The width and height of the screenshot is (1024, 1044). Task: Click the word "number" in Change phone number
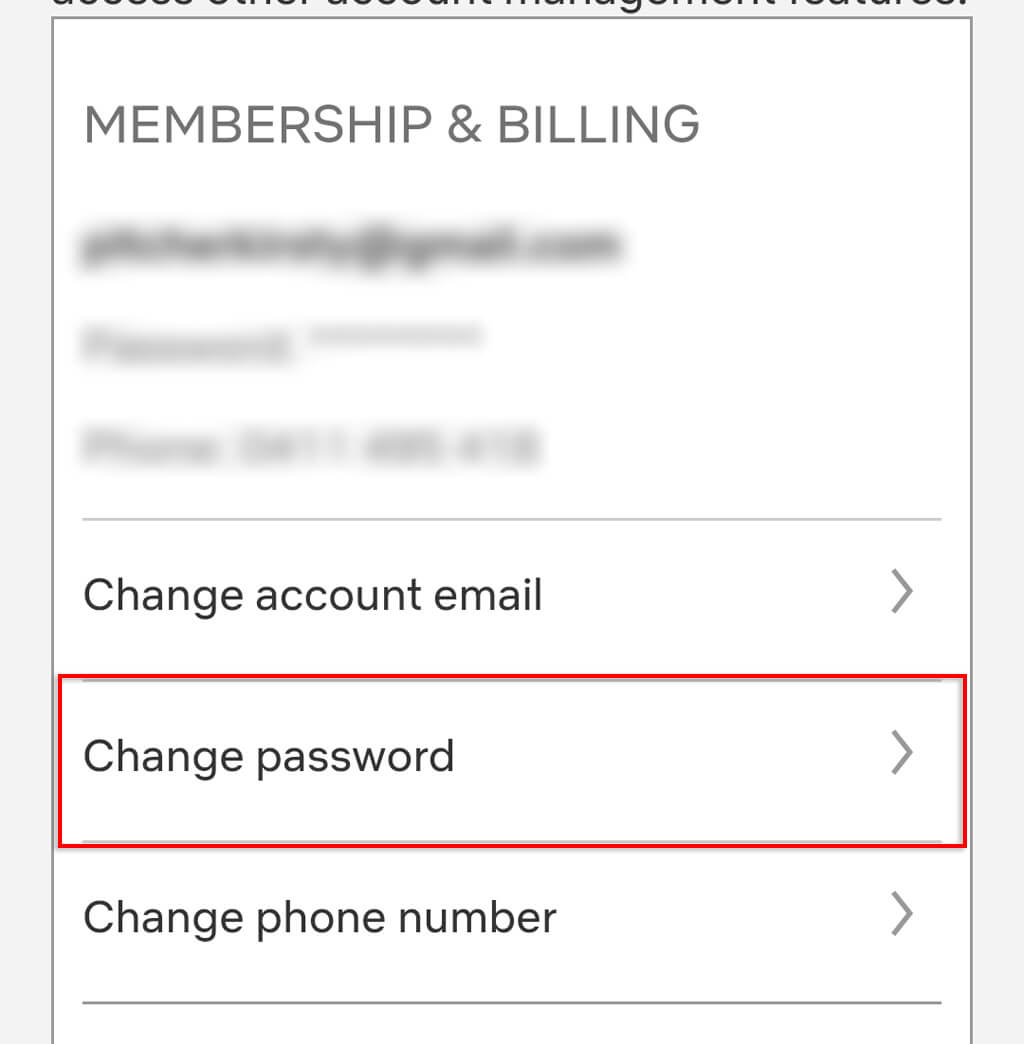pyautogui.click(x=487, y=918)
